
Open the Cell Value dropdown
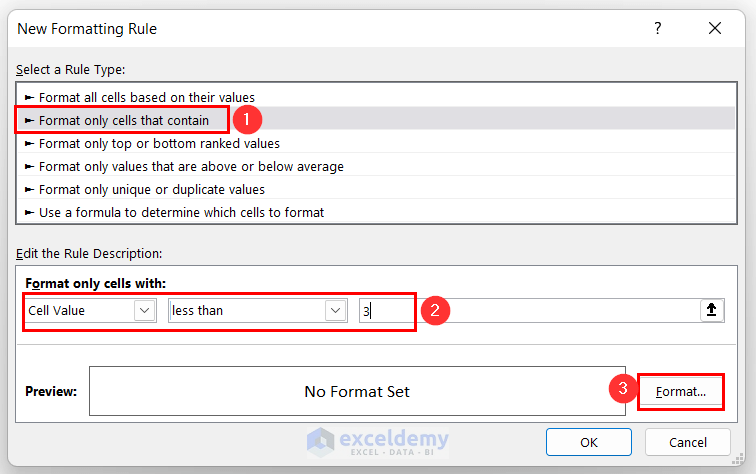[145, 310]
